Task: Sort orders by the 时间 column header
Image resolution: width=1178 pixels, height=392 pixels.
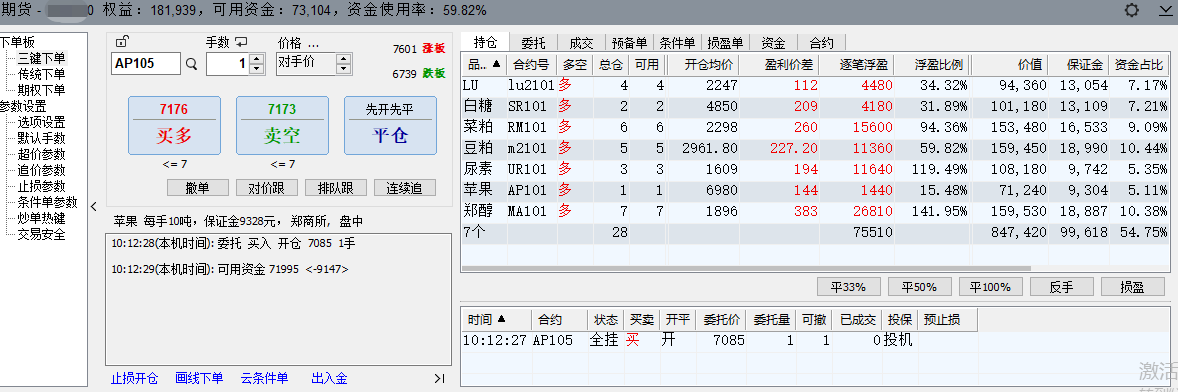Action: coord(495,320)
